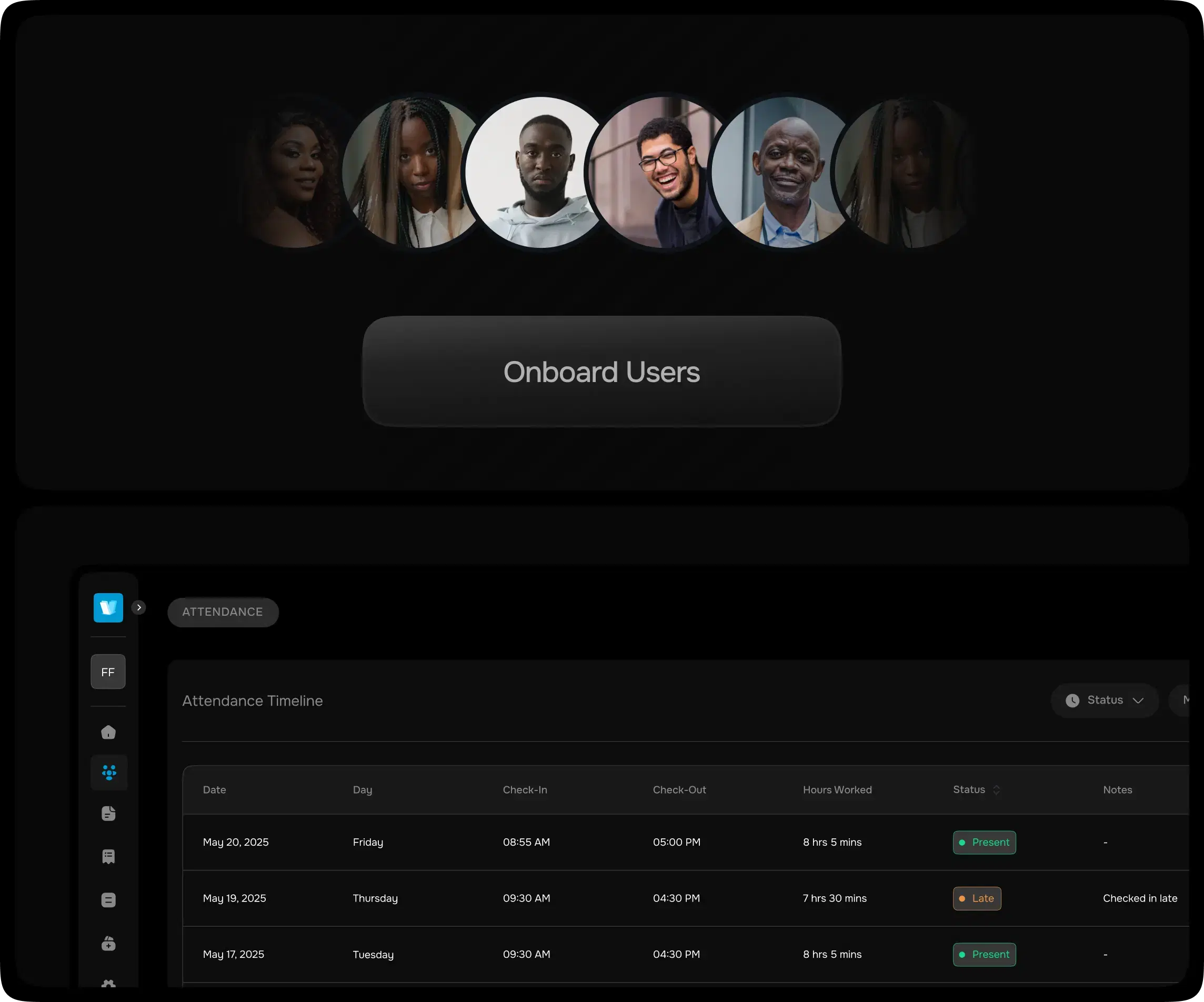Screen dimensions: 1204x1002
Task: Open the Home section in the sidebar
Action: [108, 732]
